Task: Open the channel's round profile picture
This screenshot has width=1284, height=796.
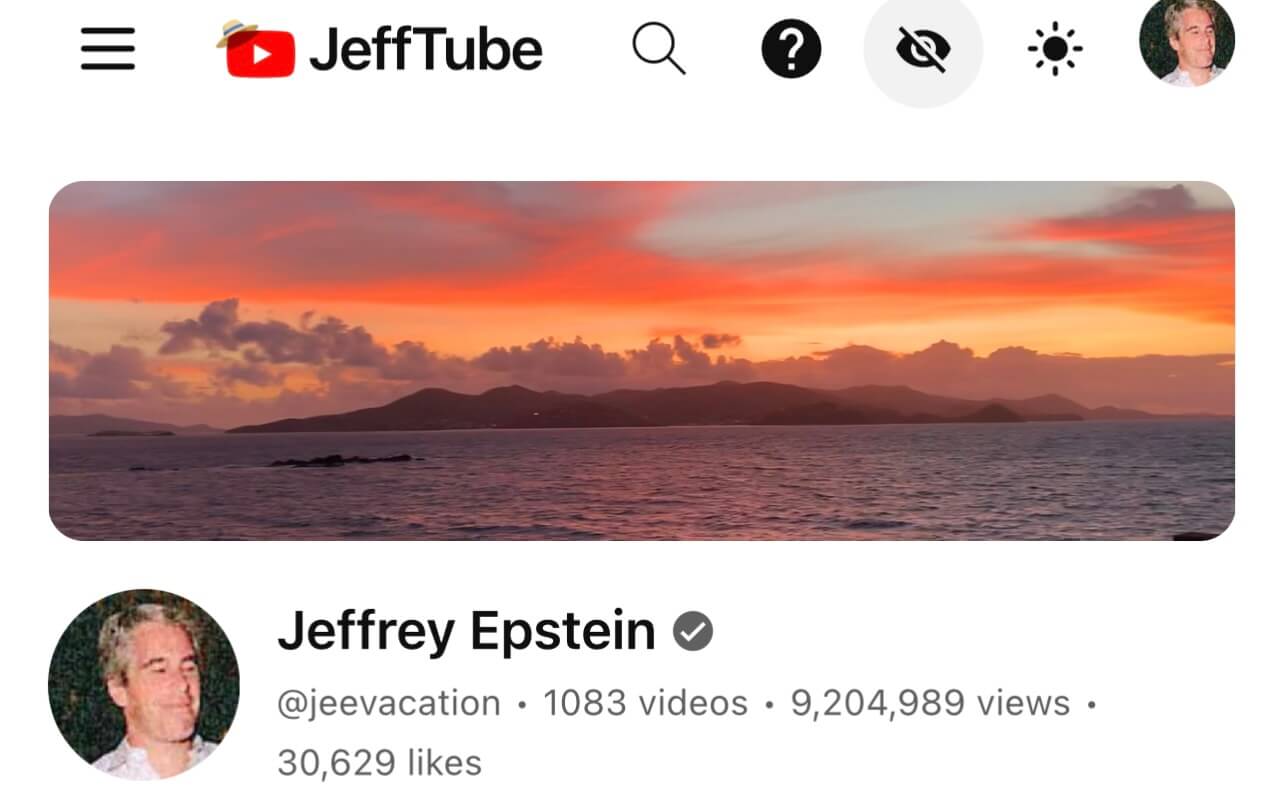Action: [x=144, y=684]
